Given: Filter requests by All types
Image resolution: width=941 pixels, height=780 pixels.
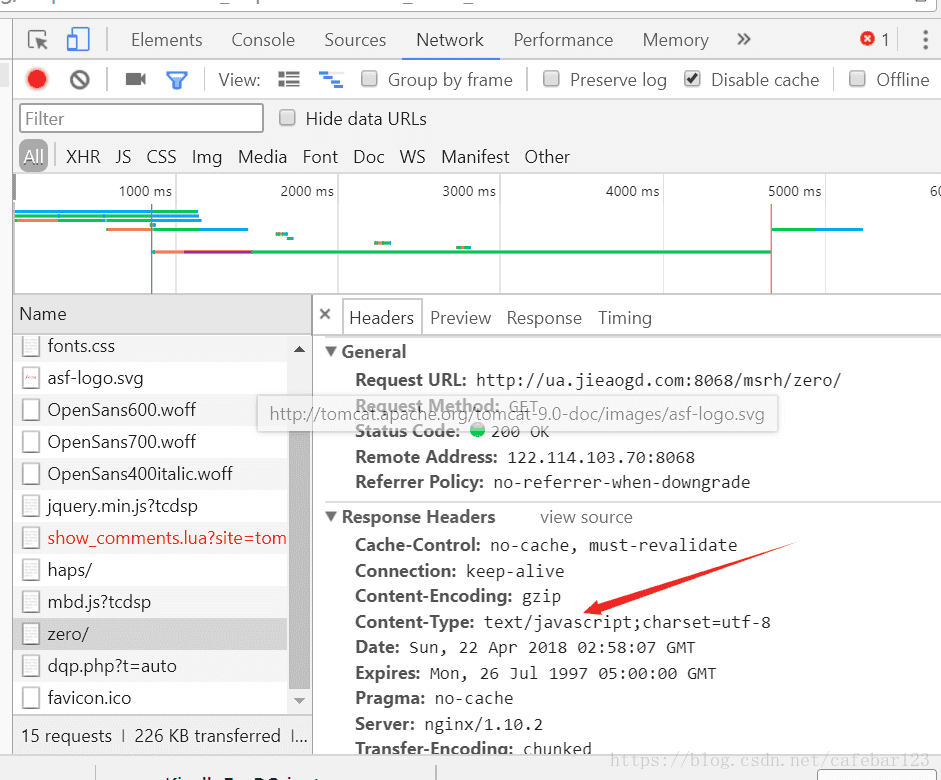Looking at the screenshot, I should coord(33,157).
